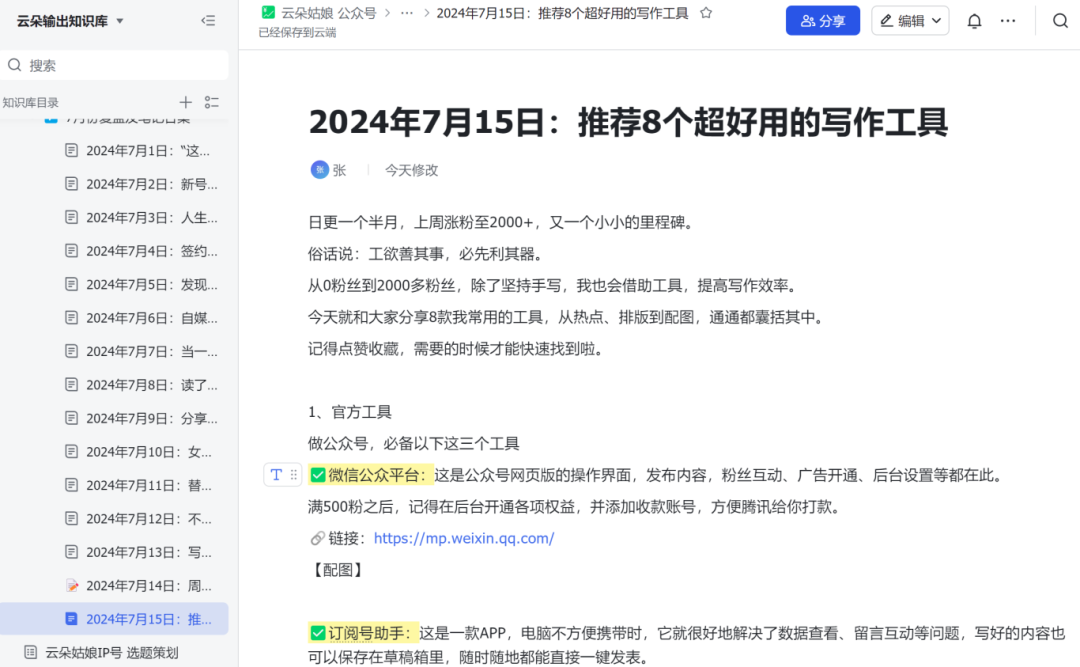Click the green 云朵姑娘 公众号 breadcrumb icon
This screenshot has height=667, width=1080.
coord(268,13)
